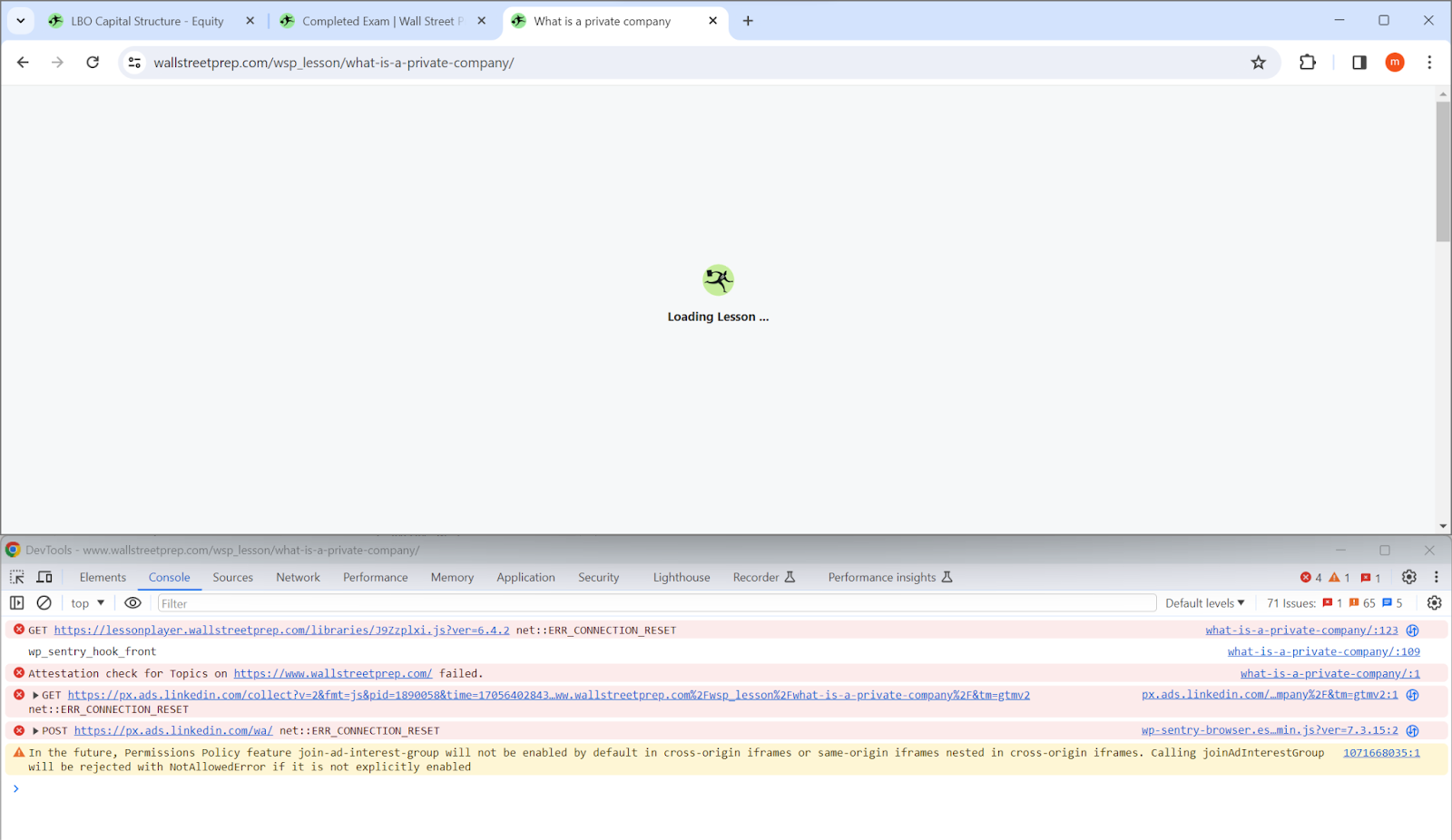Clear the console

[44, 602]
